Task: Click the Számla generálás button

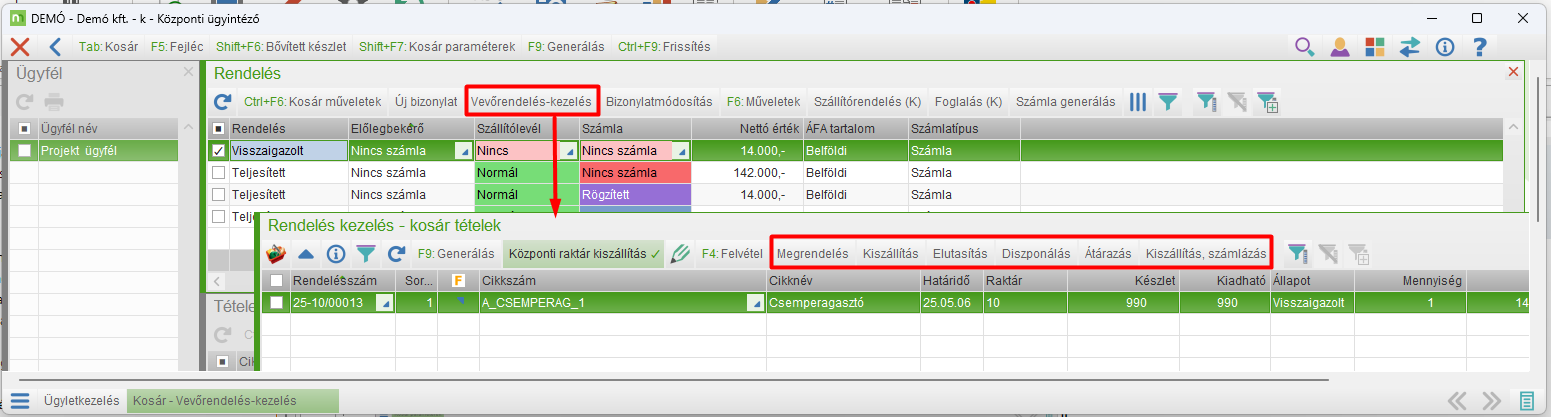Action: [1065, 101]
